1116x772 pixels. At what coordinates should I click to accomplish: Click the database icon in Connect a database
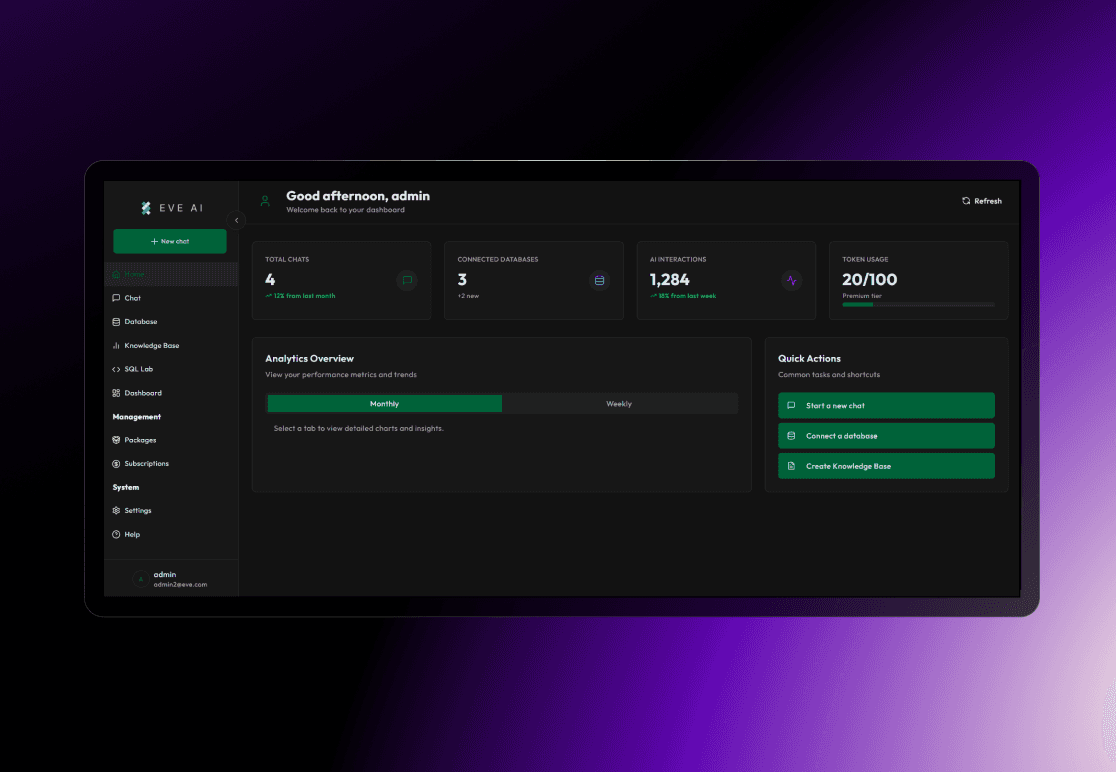(791, 436)
